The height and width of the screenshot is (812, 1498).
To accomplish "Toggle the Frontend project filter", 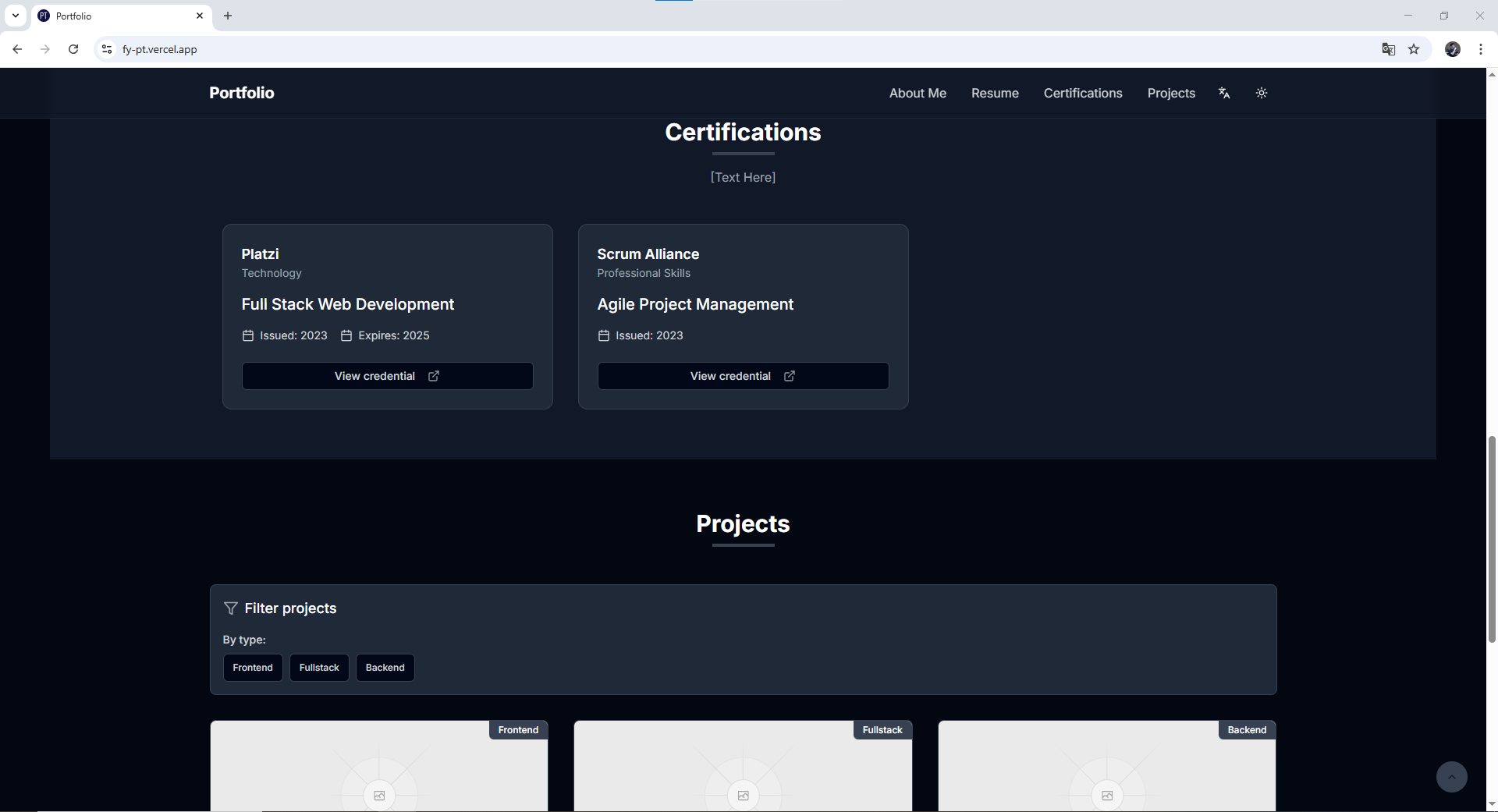I will [x=253, y=667].
